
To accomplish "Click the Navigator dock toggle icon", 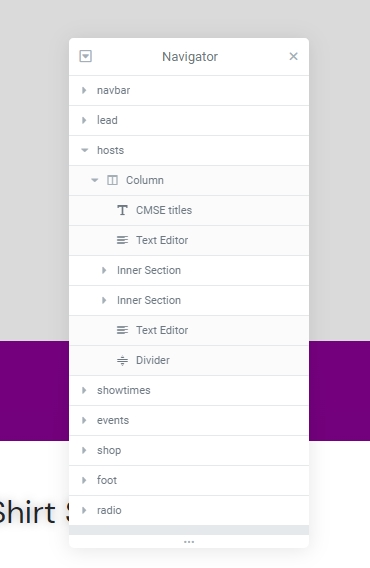I will coord(86,56).
